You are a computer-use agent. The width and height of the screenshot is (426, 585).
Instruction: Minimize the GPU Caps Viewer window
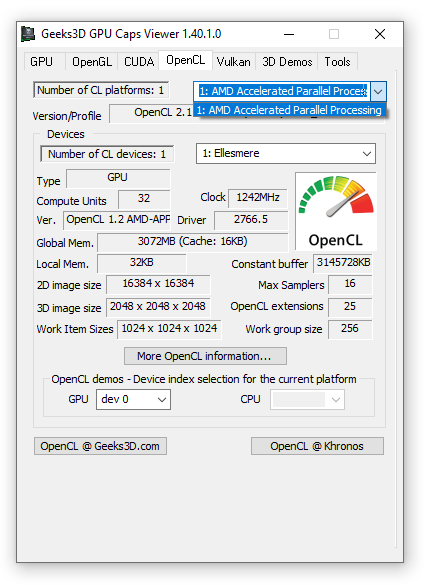[x=288, y=34]
